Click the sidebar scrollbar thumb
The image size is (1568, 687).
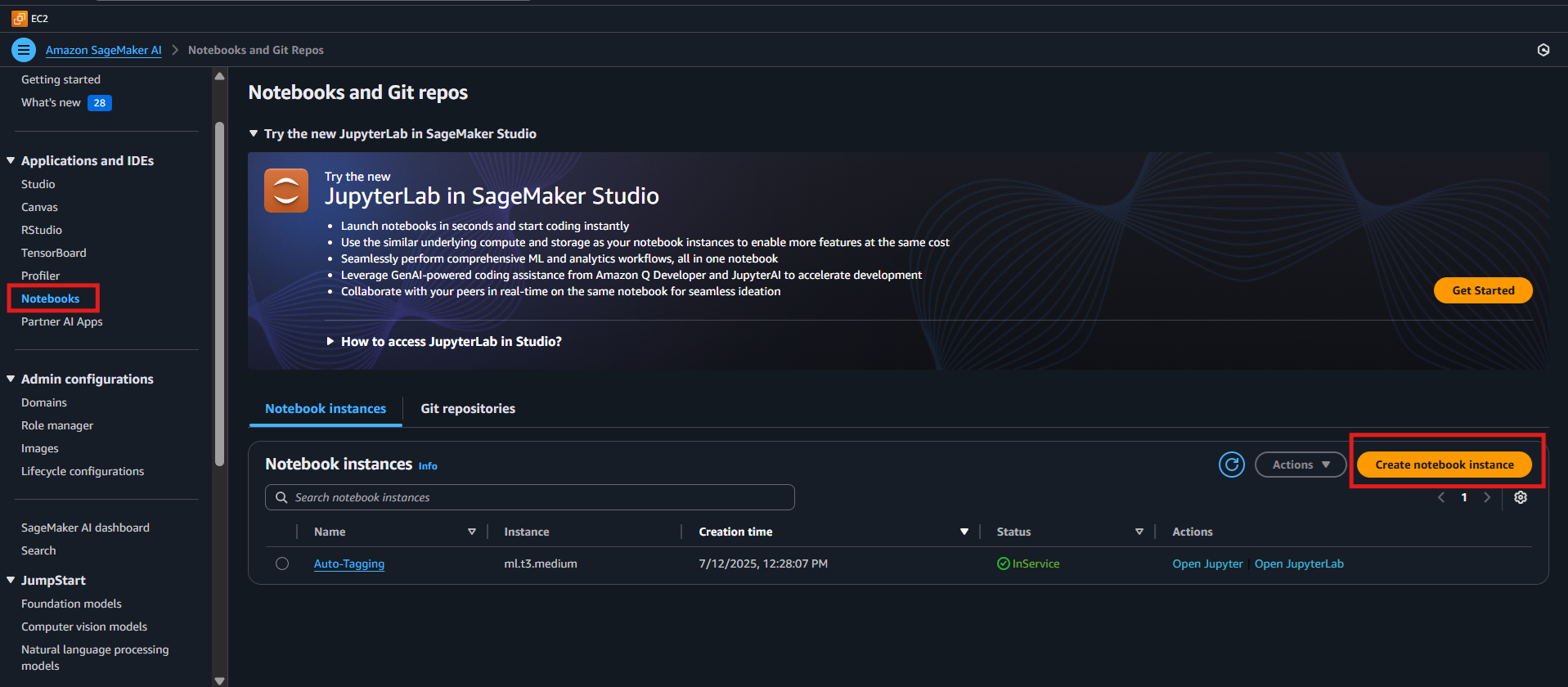219,294
